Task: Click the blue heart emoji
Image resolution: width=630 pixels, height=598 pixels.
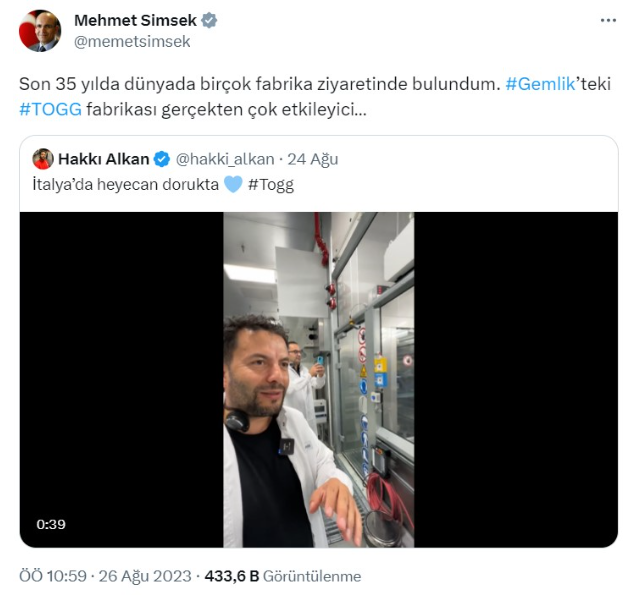Action: [233, 185]
